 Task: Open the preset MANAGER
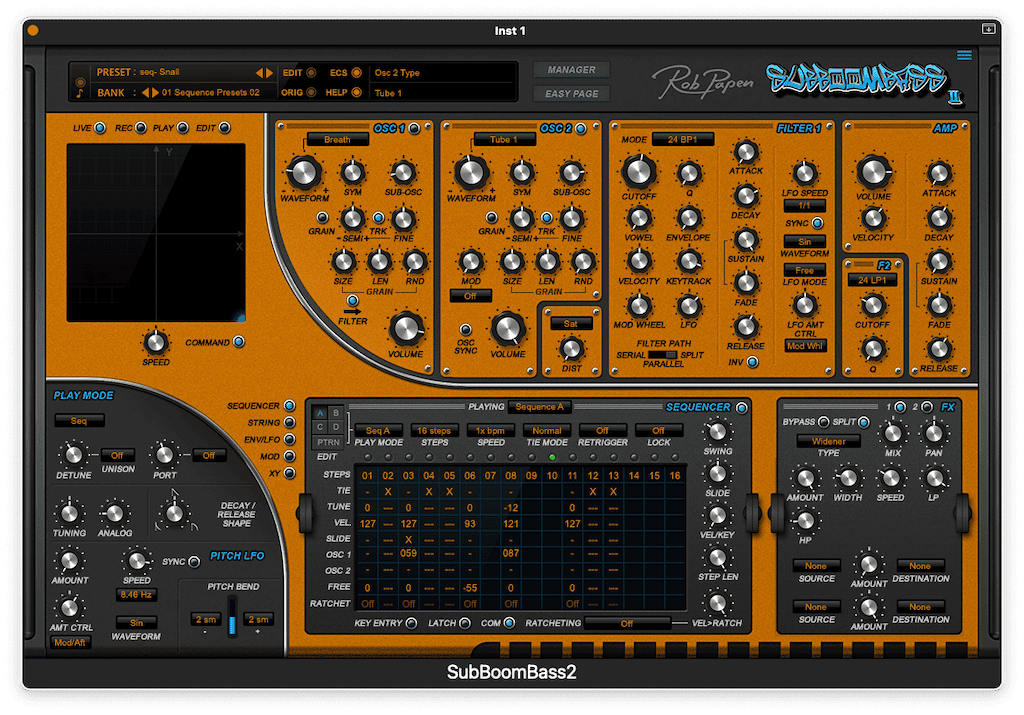point(571,69)
